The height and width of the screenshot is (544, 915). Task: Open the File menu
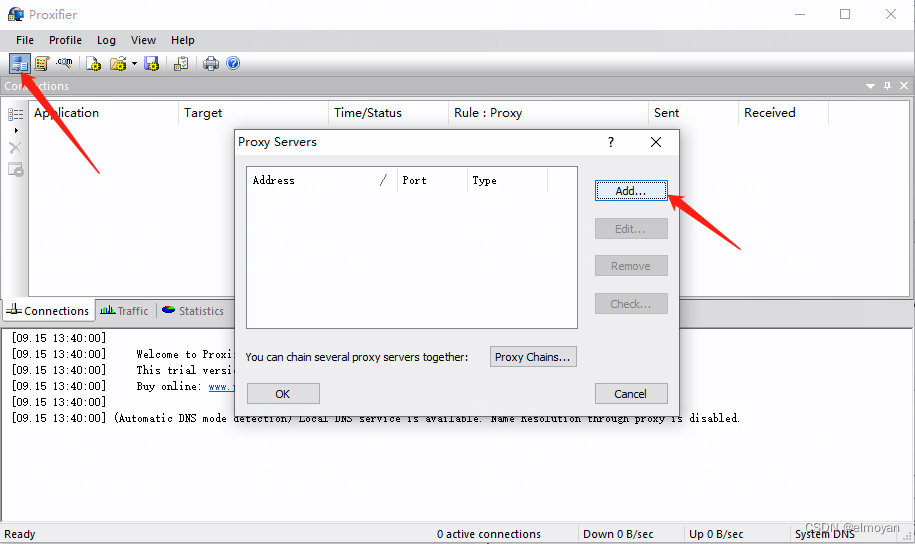click(25, 40)
